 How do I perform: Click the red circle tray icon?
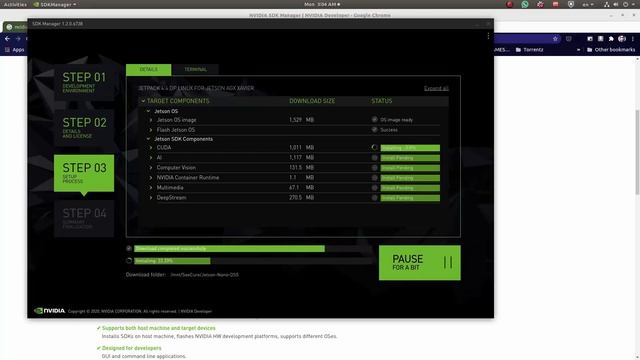[x=509, y=4]
